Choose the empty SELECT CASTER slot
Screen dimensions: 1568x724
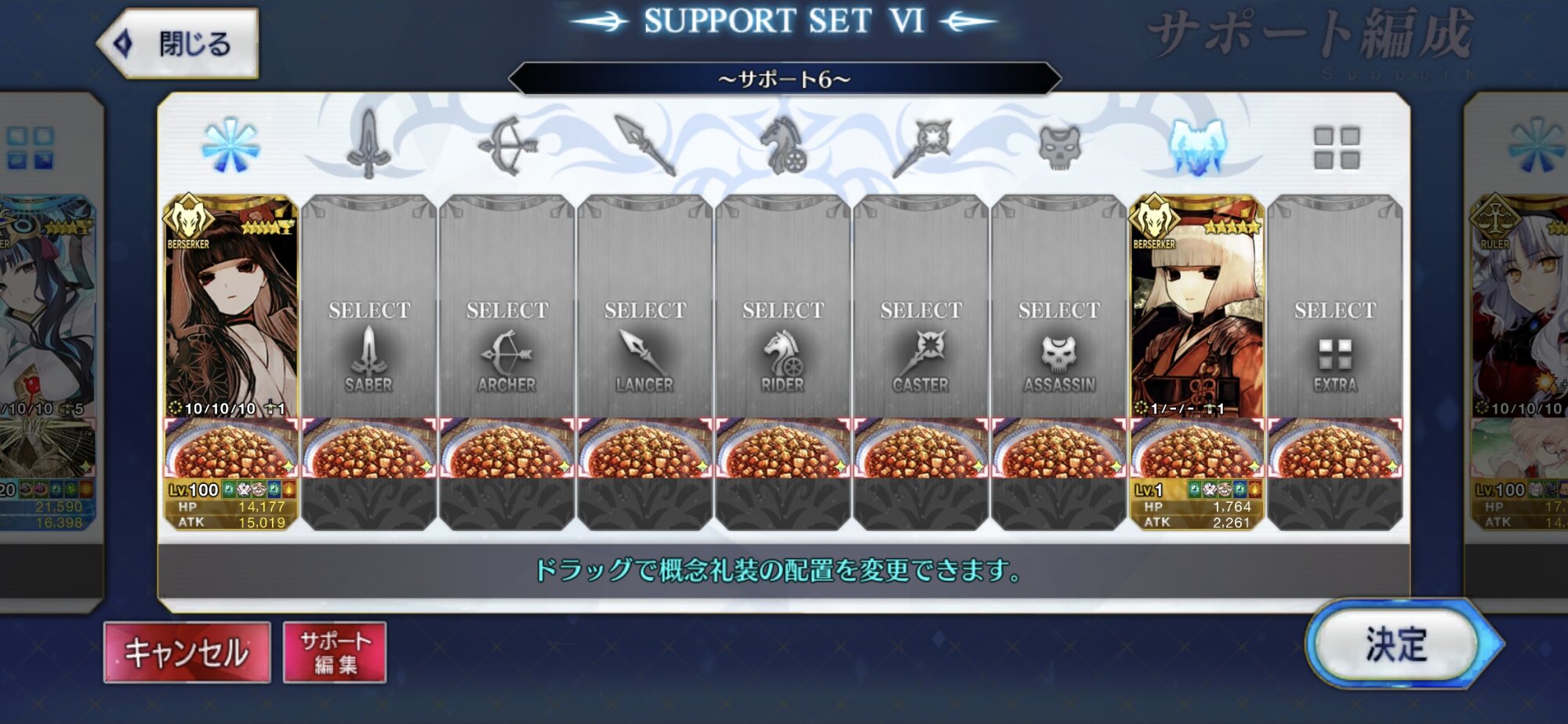pyautogui.click(x=921, y=306)
